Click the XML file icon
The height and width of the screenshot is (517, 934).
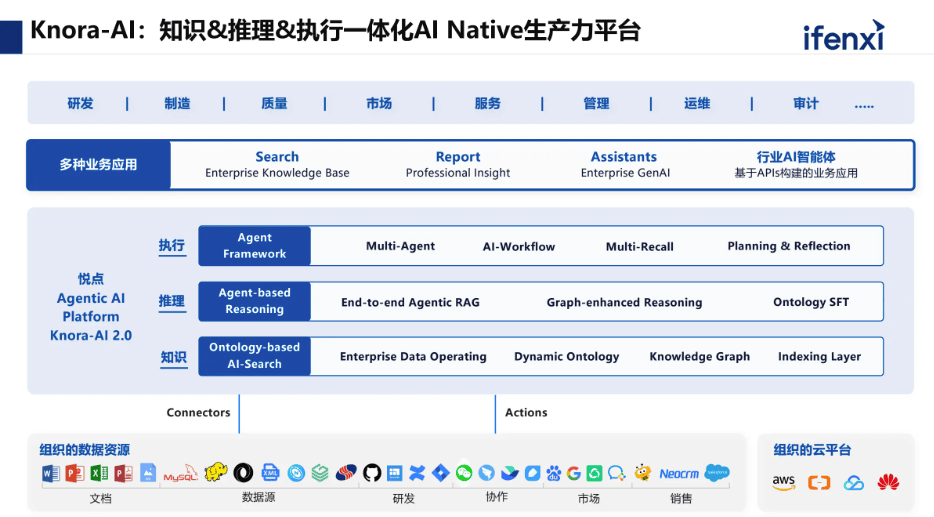pyautogui.click(x=270, y=473)
